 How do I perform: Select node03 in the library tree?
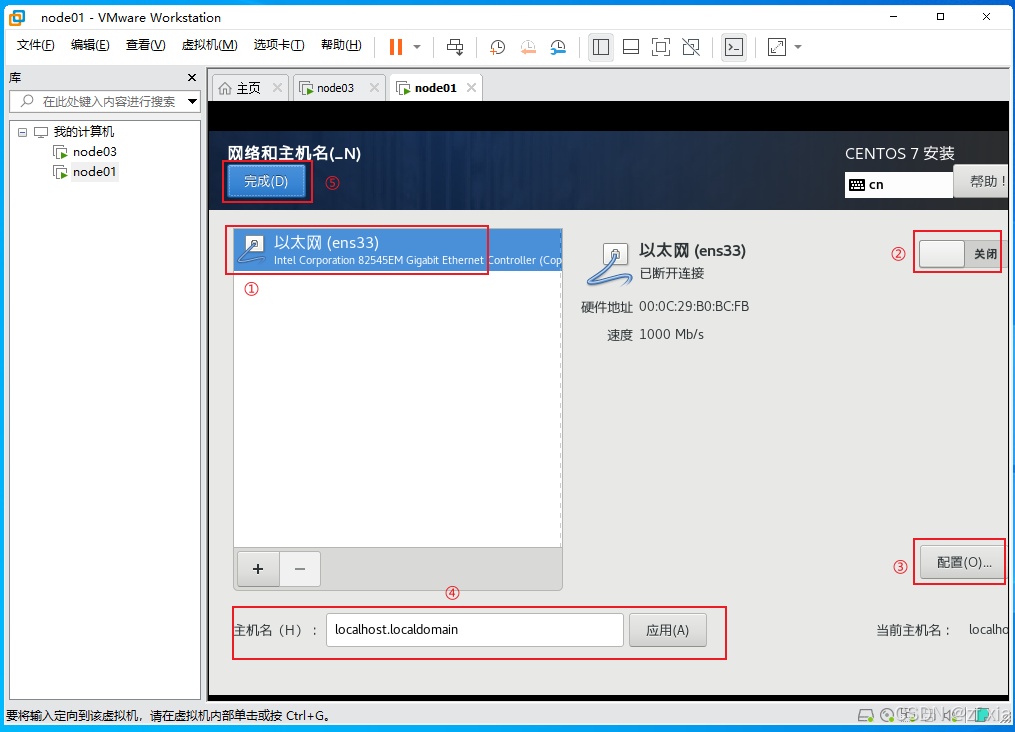95,151
